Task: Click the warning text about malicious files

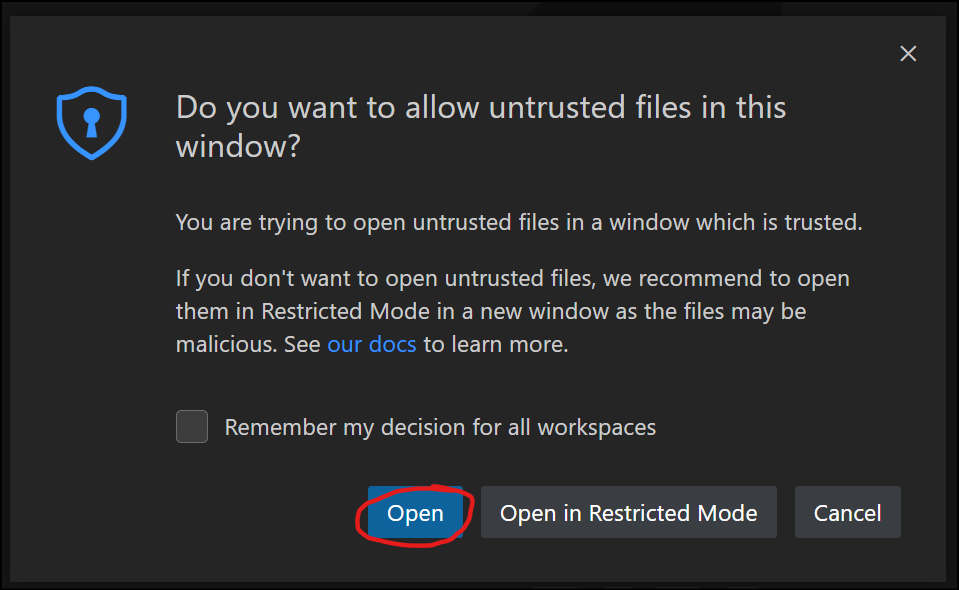Action: [x=512, y=310]
